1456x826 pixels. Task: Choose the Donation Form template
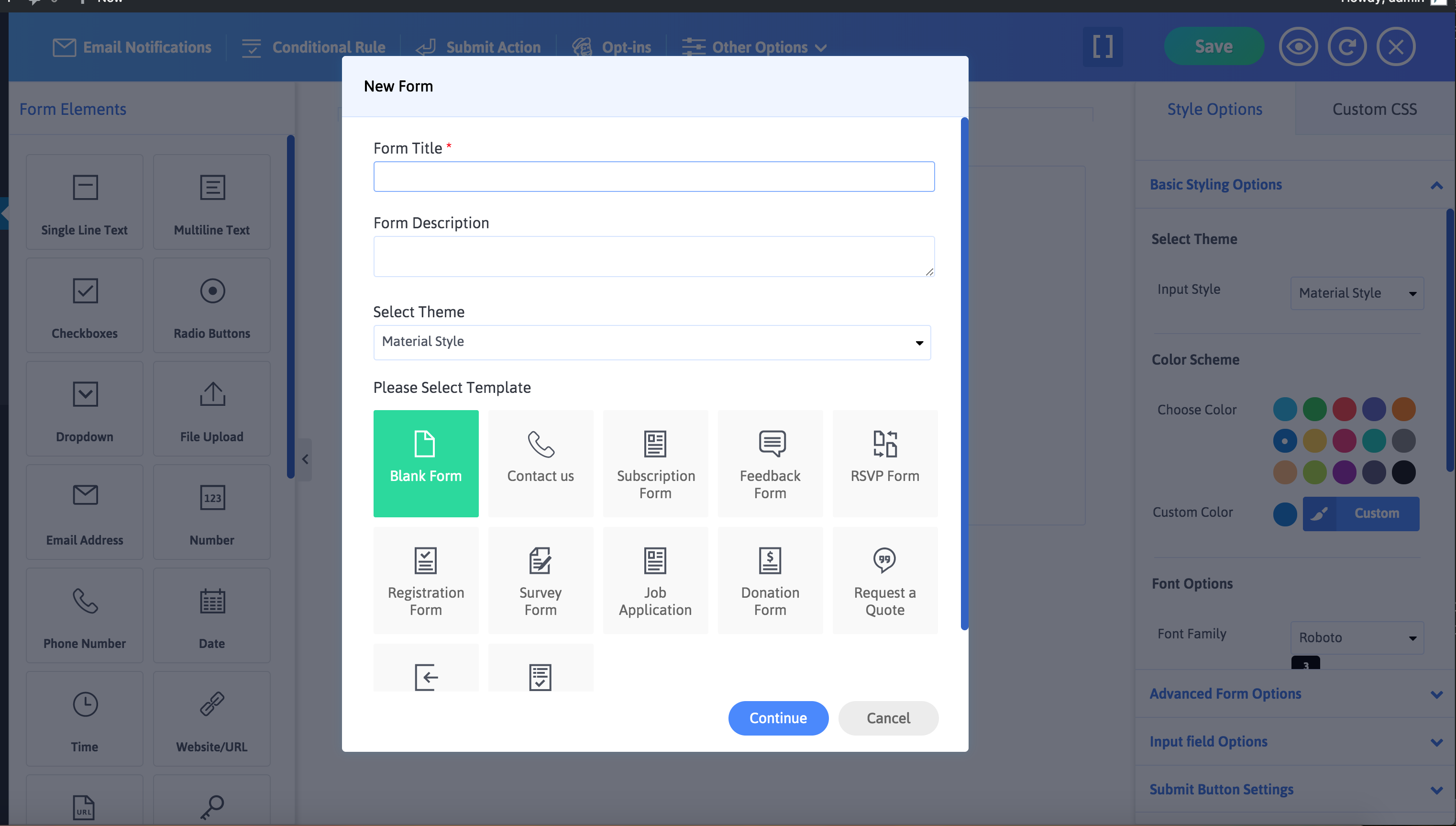pos(770,580)
